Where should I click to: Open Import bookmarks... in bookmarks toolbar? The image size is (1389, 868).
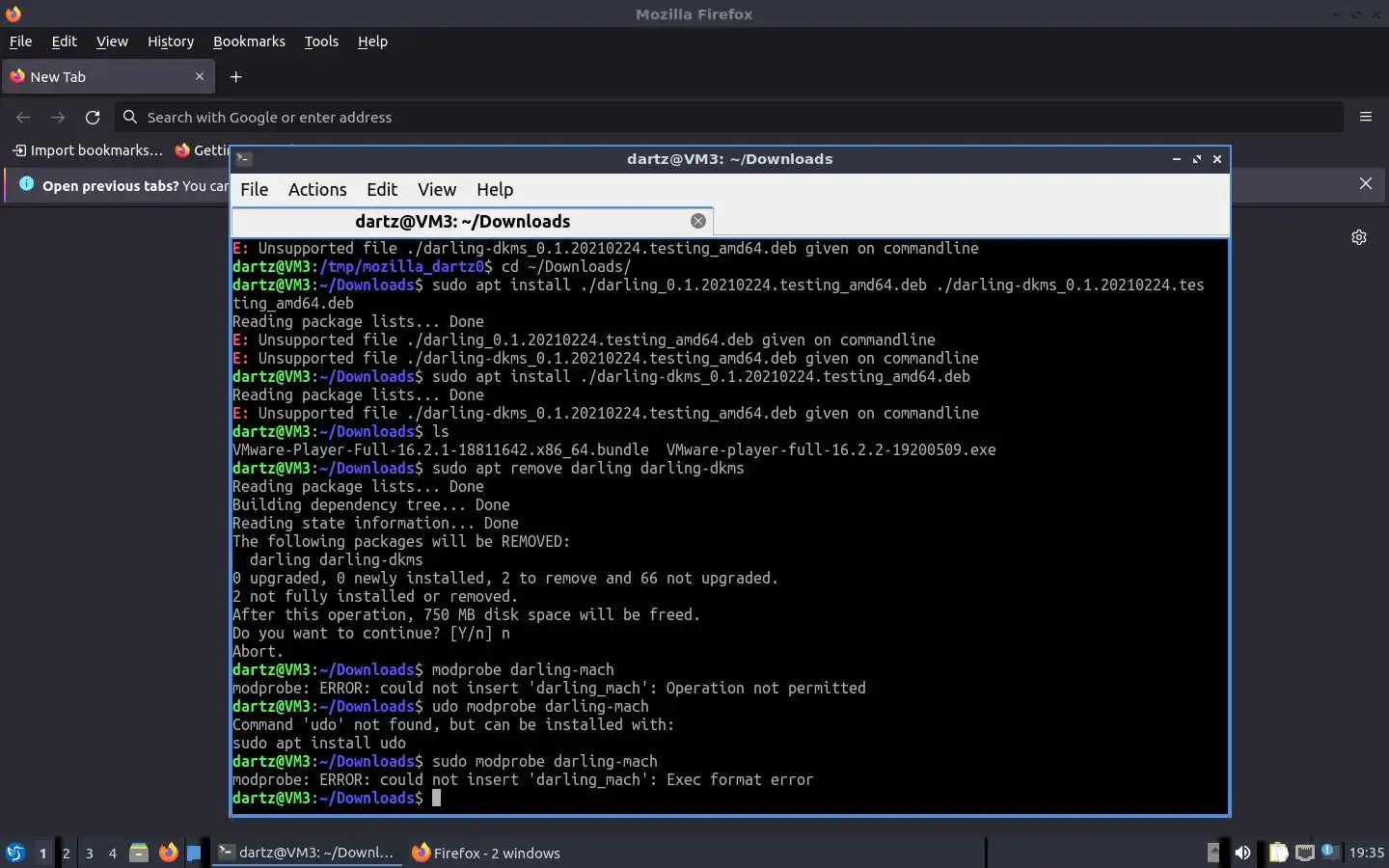pos(88,149)
